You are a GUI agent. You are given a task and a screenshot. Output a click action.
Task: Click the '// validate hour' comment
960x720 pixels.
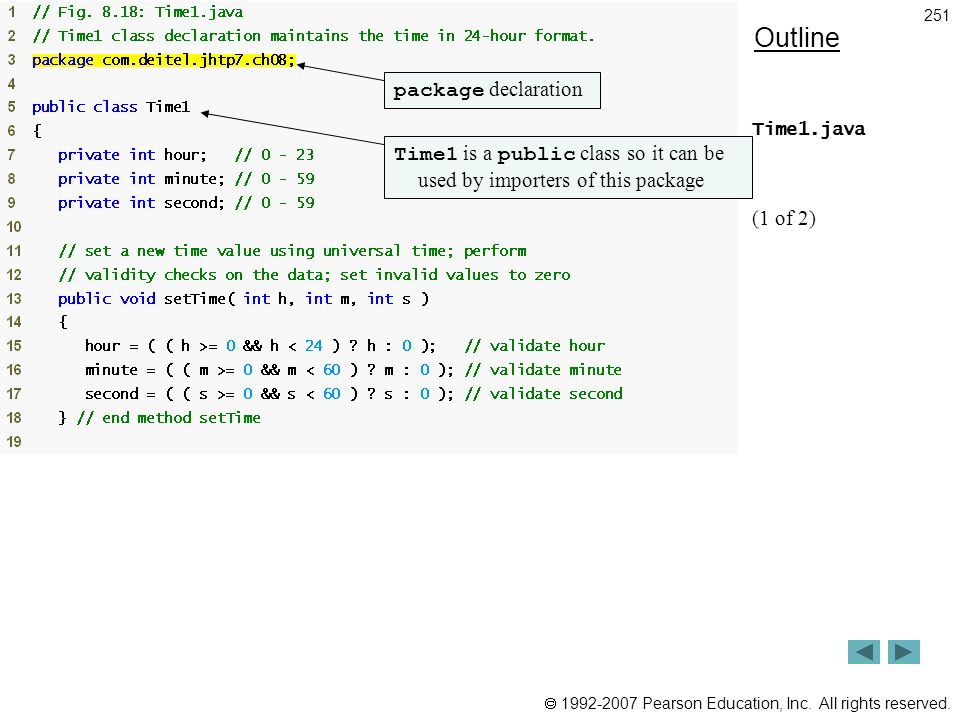click(x=535, y=346)
